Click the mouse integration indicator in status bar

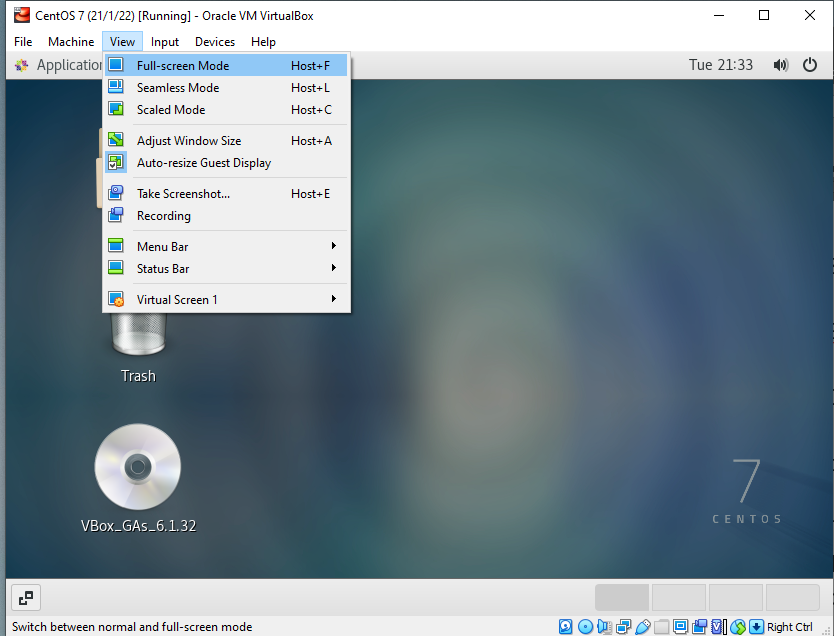coord(738,626)
